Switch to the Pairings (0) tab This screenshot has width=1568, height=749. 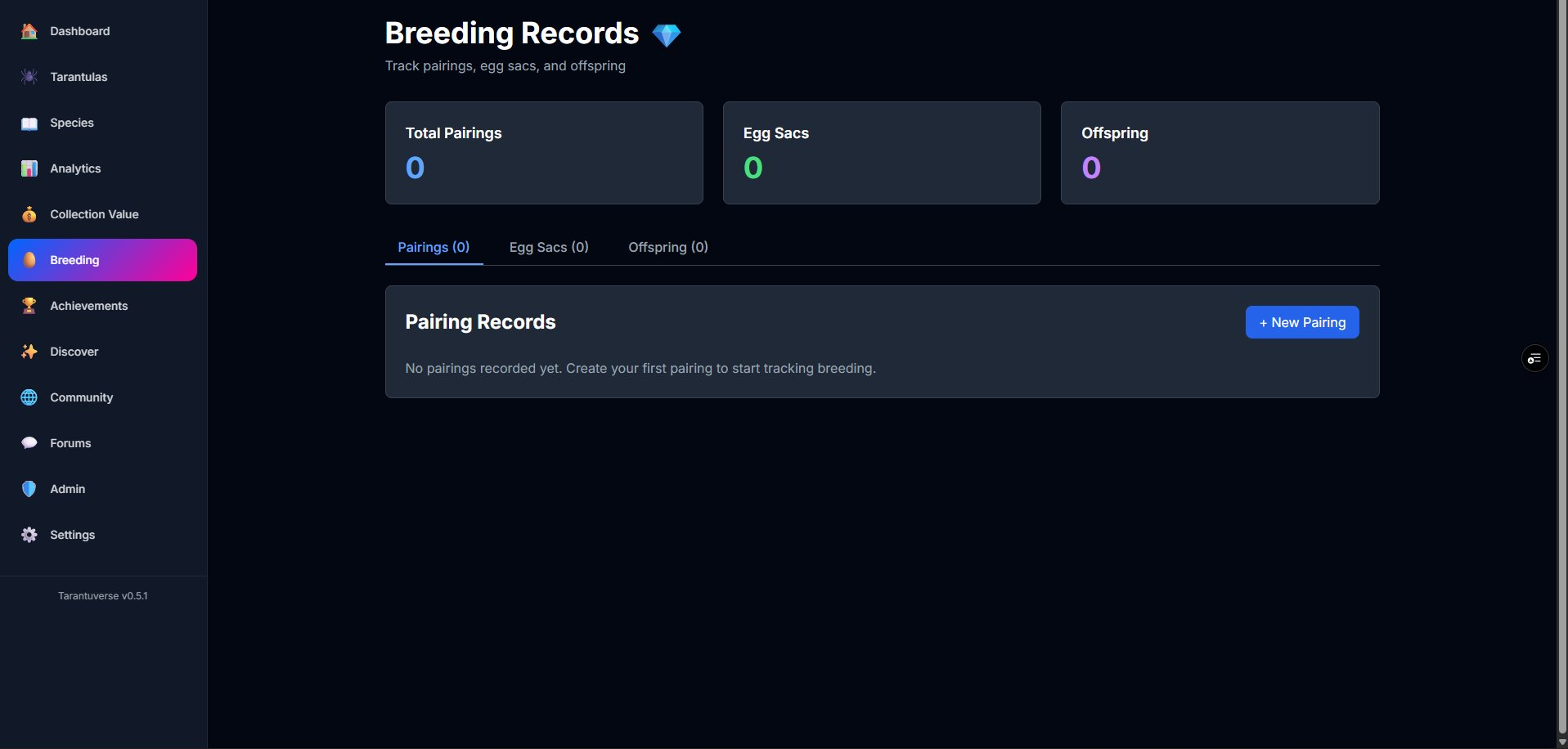pos(434,247)
